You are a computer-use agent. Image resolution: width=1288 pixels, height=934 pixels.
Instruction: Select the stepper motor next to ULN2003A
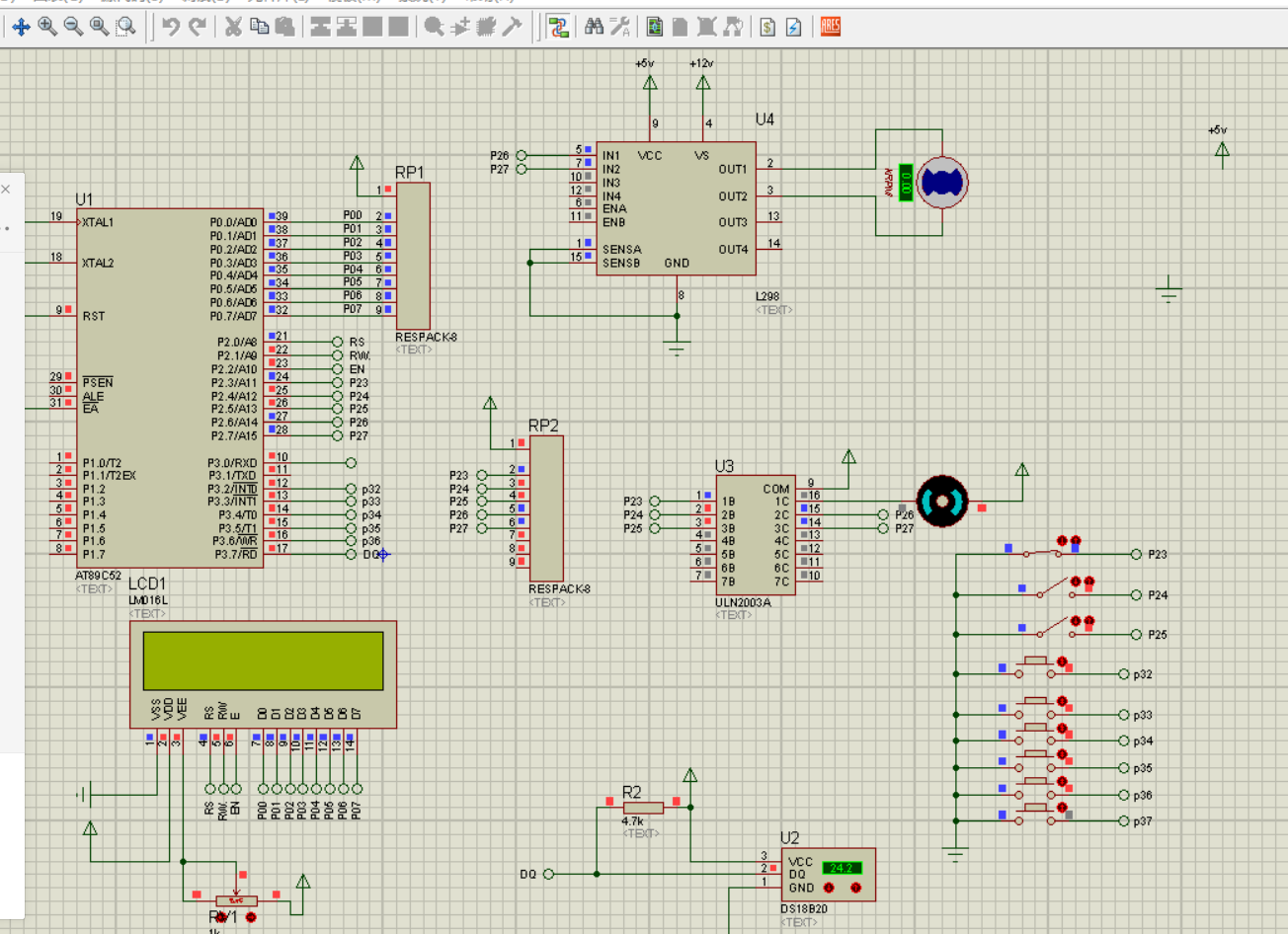[942, 503]
